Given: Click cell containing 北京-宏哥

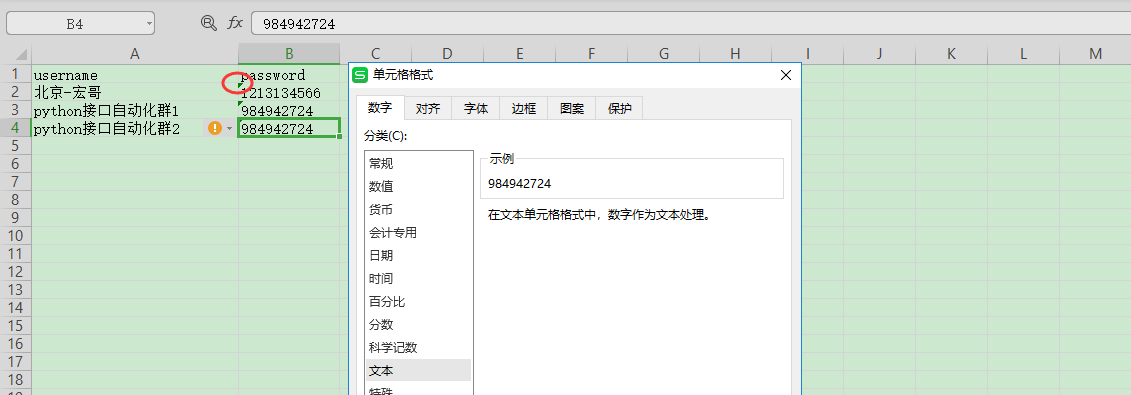Looking at the screenshot, I should click(135, 93).
